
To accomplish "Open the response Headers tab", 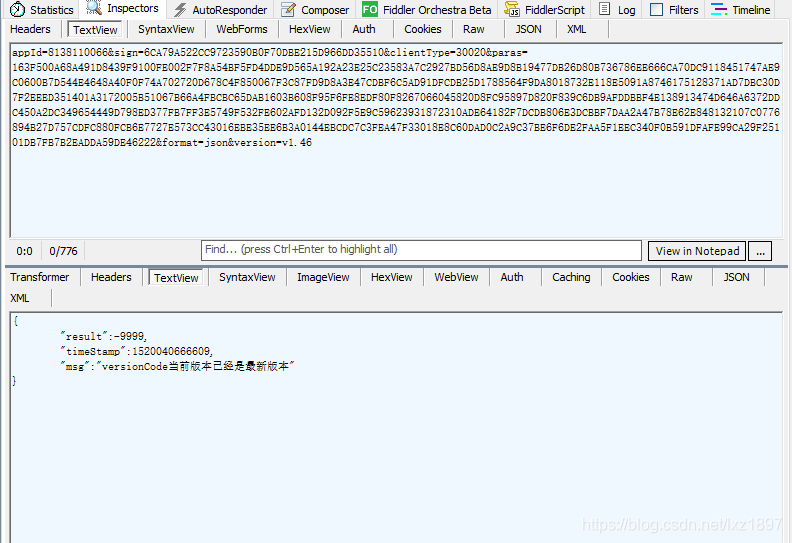I will pyautogui.click(x=111, y=277).
